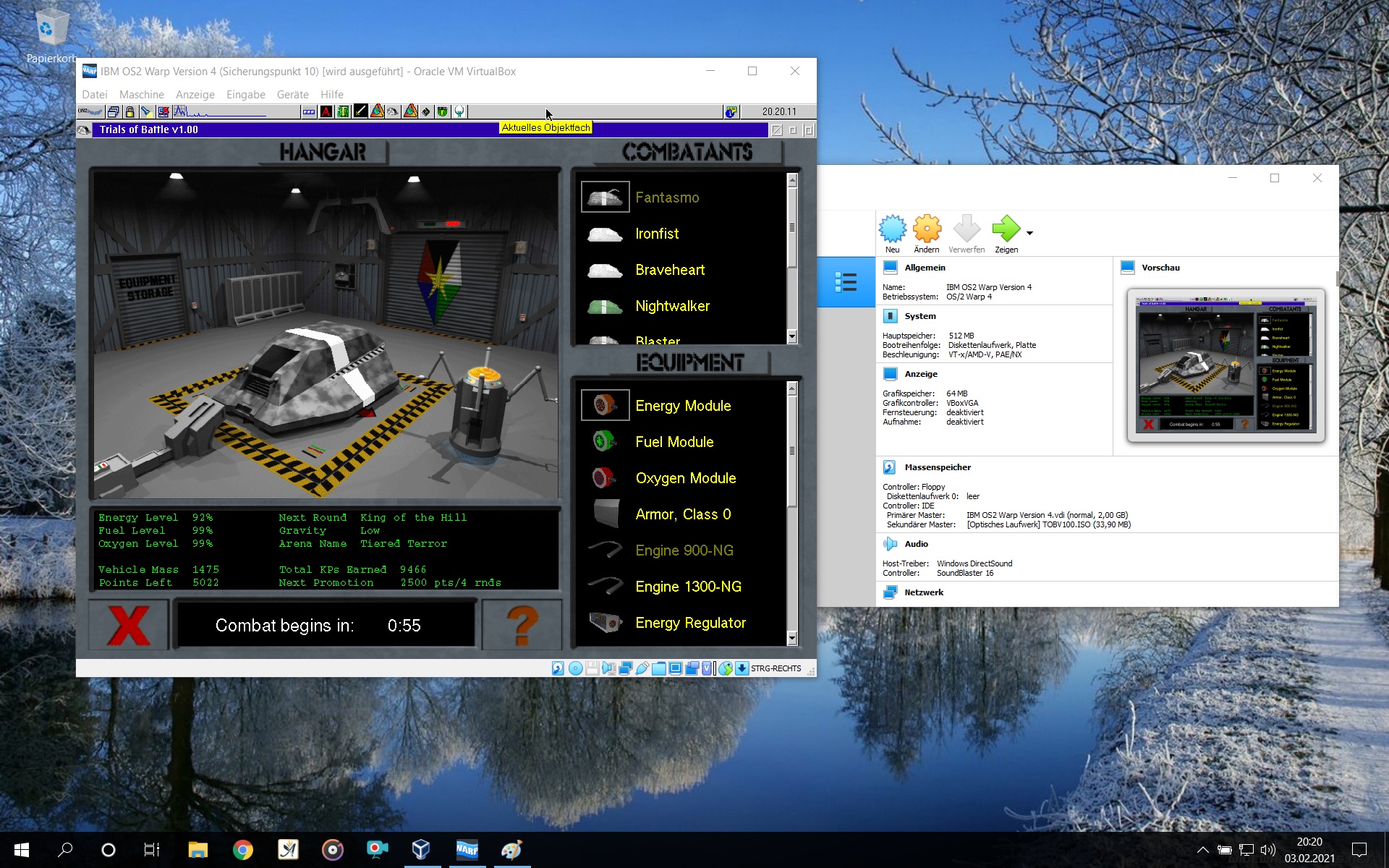Open the Audio section link in Manager
Image resolution: width=1389 pixels, height=868 pixels.
[916, 544]
